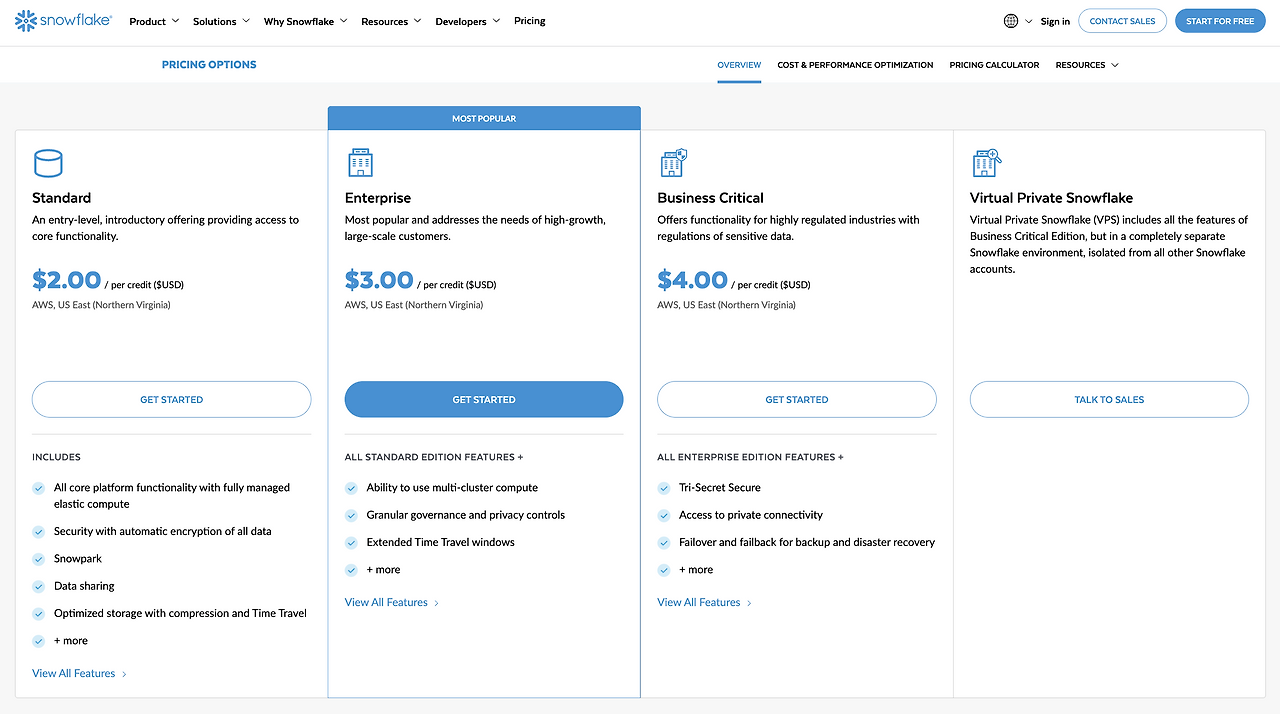Click checkmark icon beside Tri-Secret Secure
Image resolution: width=1280 pixels, height=714 pixels.
click(664, 488)
